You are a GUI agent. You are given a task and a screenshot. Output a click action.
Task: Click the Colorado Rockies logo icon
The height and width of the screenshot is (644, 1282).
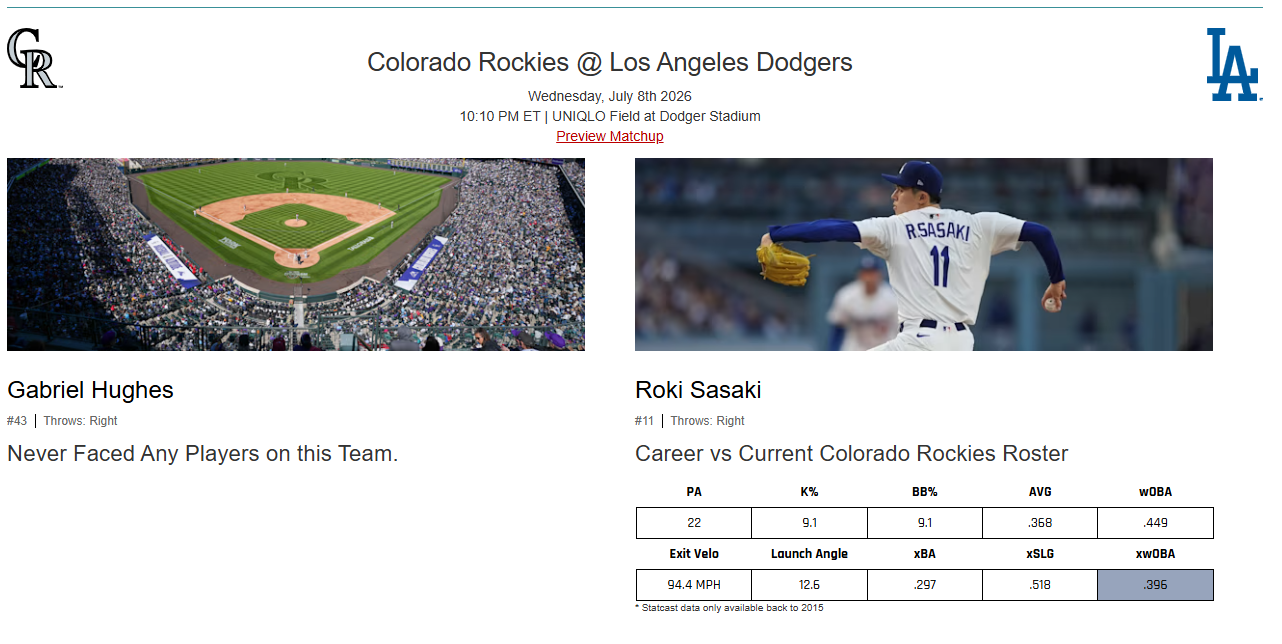pos(35,58)
